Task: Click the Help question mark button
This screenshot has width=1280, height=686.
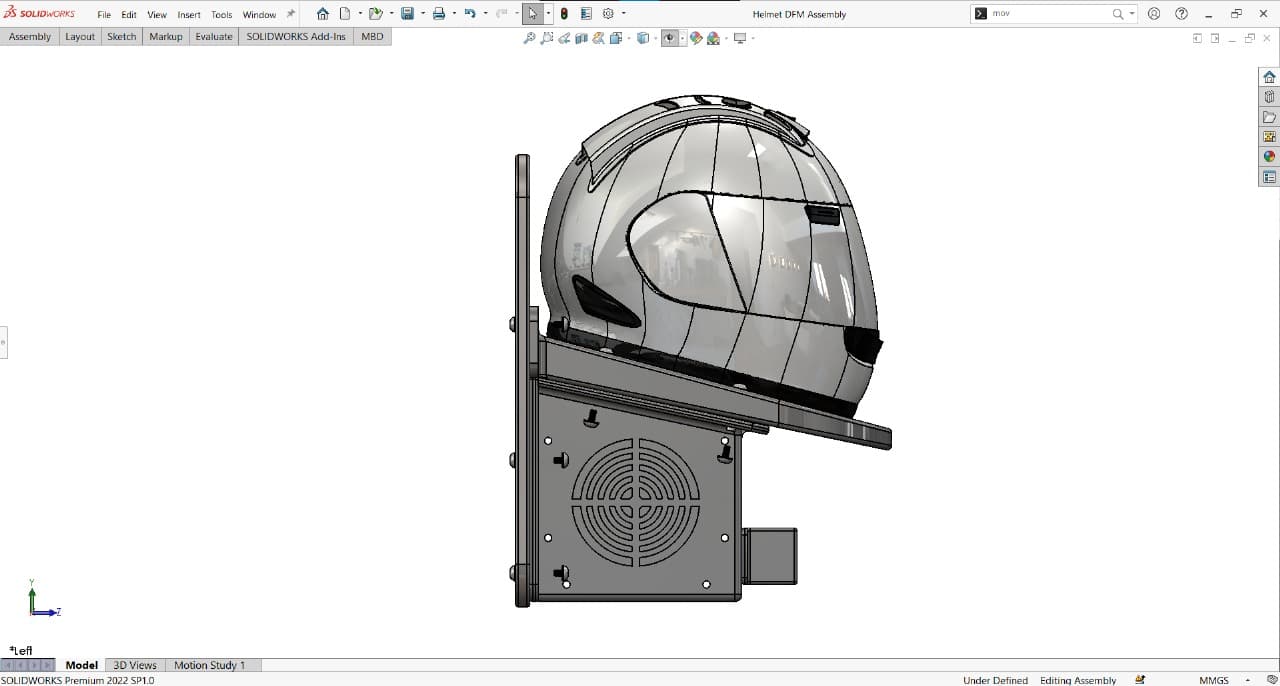Action: tap(1182, 14)
